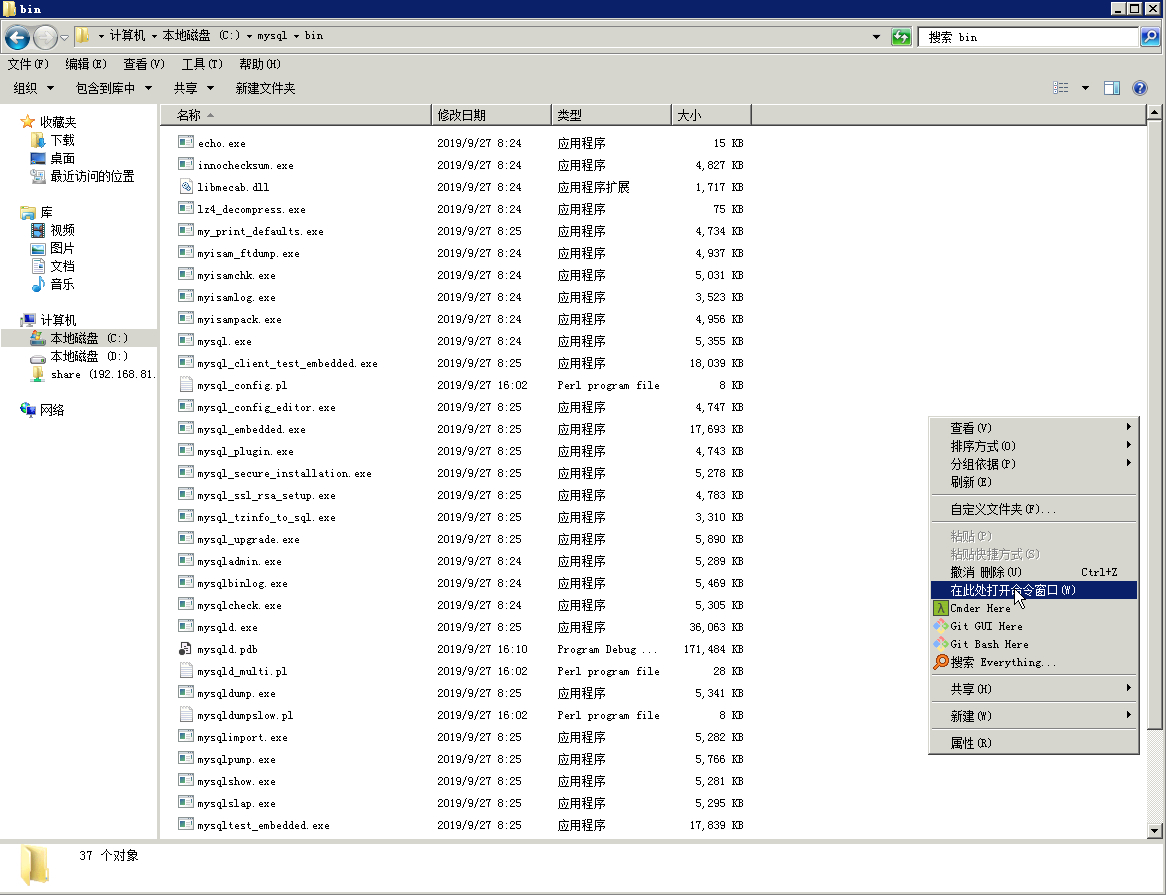Select the mysqld.pdb file icon
1166x895 pixels.
click(x=185, y=649)
